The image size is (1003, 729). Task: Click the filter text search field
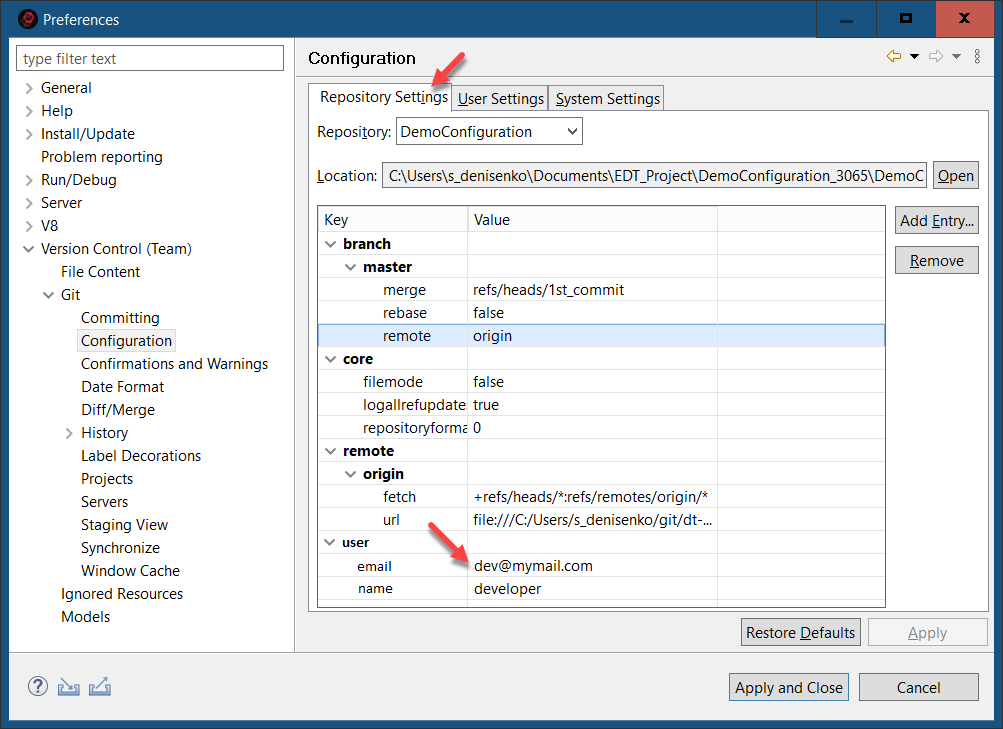pyautogui.click(x=150, y=59)
